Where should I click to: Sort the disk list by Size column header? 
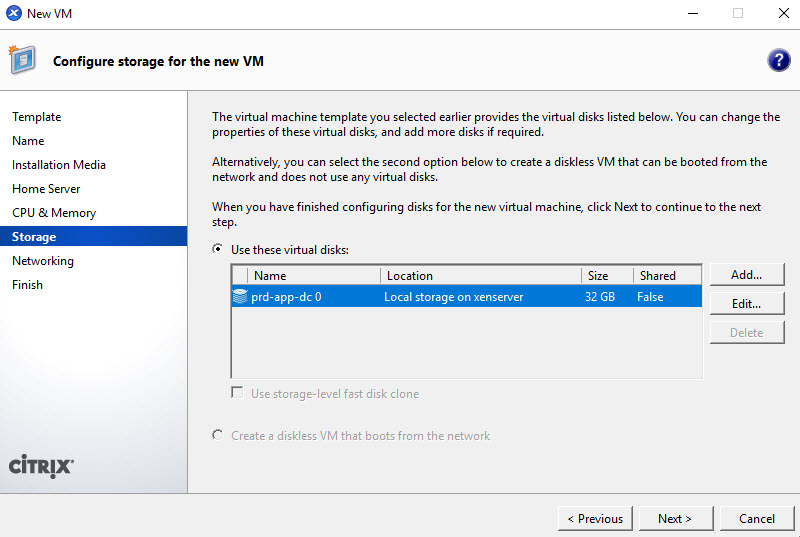point(606,275)
